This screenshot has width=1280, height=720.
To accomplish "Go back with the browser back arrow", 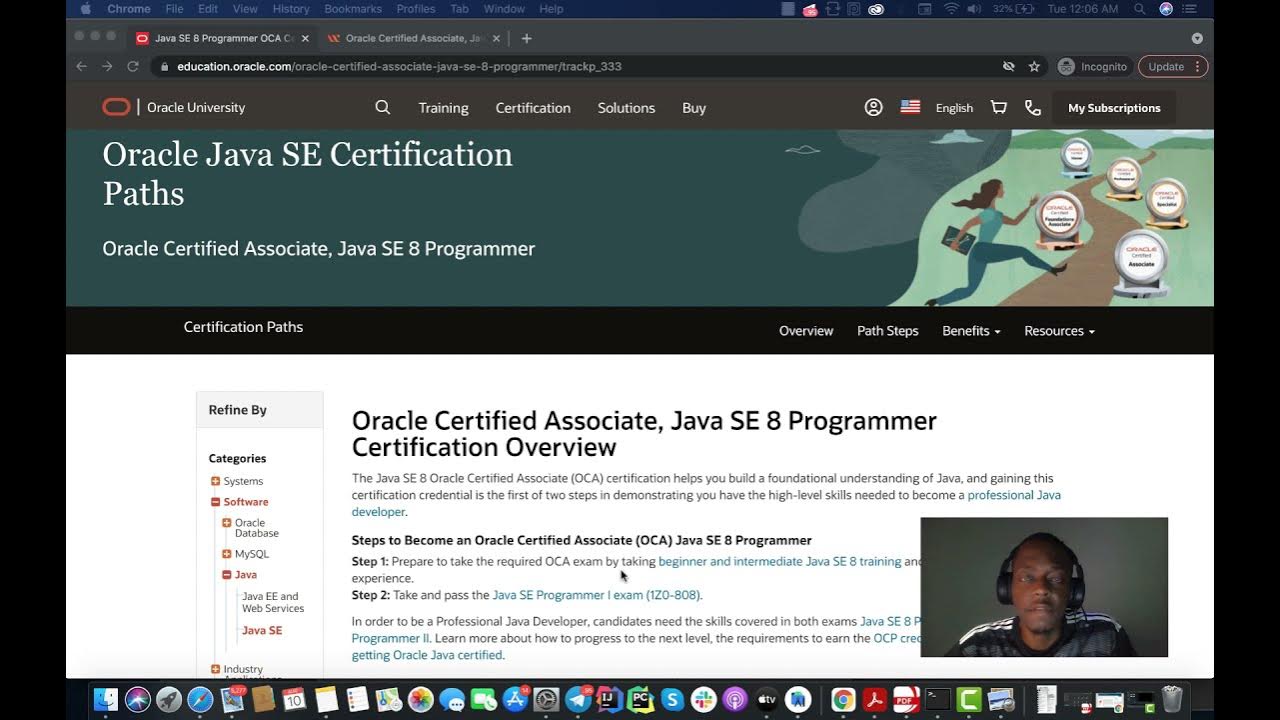I will [82, 66].
